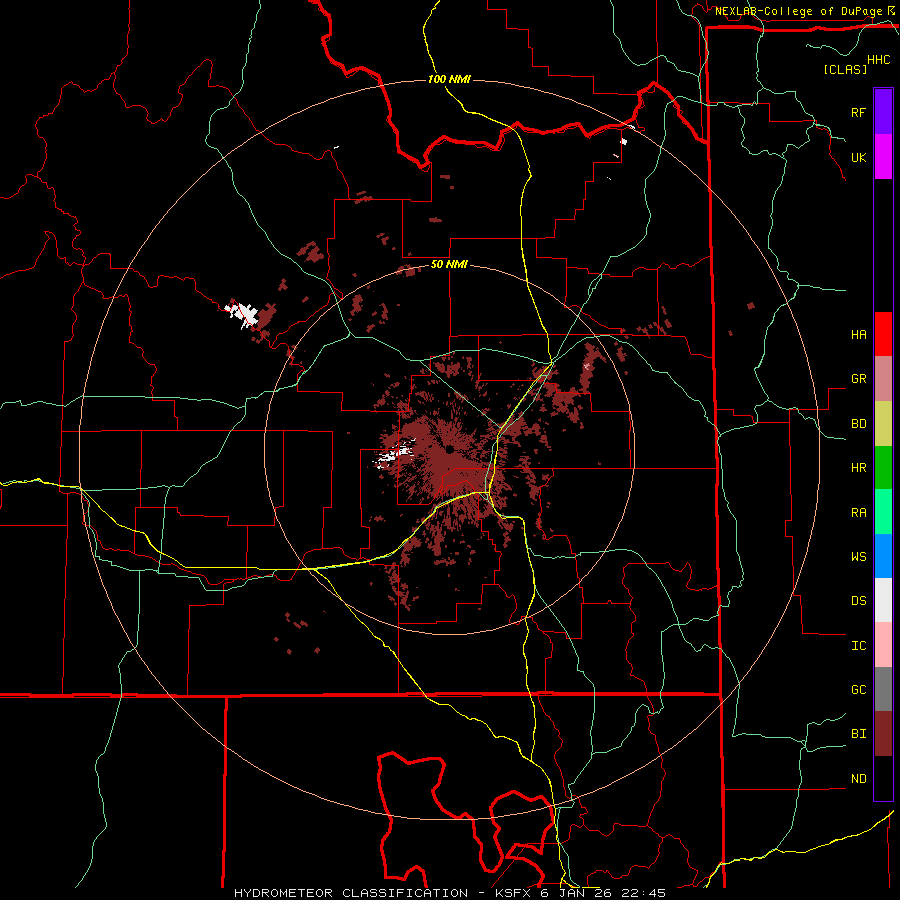Screen dimensions: 900x900
Task: Click the UK magenta legend color block
Action: [x=883, y=157]
